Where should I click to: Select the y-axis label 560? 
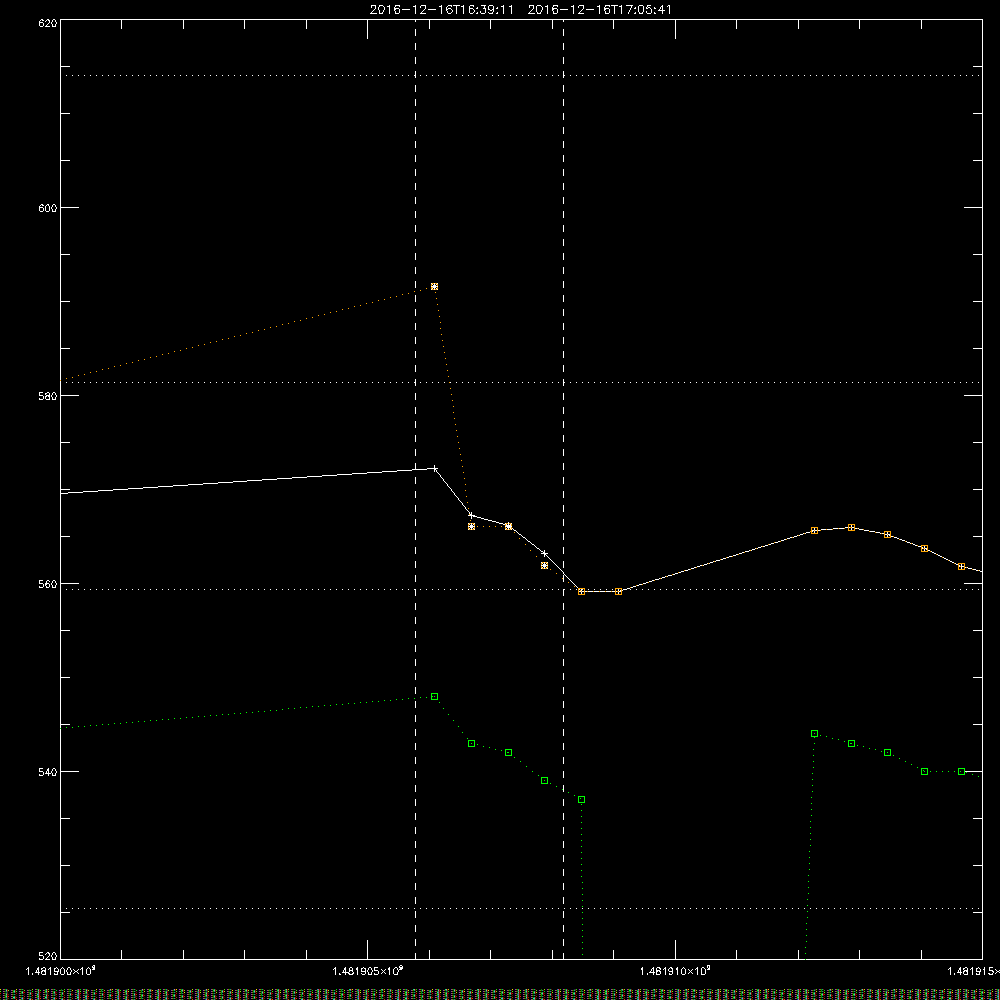point(48,584)
